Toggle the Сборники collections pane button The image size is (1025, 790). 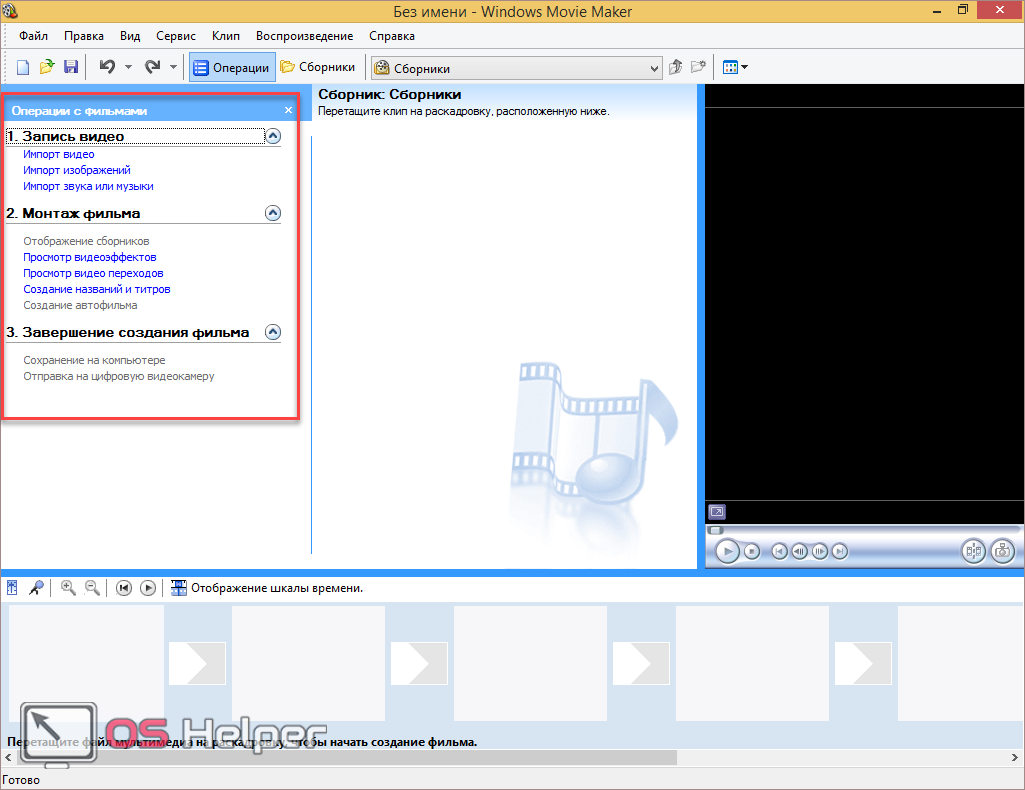318,68
